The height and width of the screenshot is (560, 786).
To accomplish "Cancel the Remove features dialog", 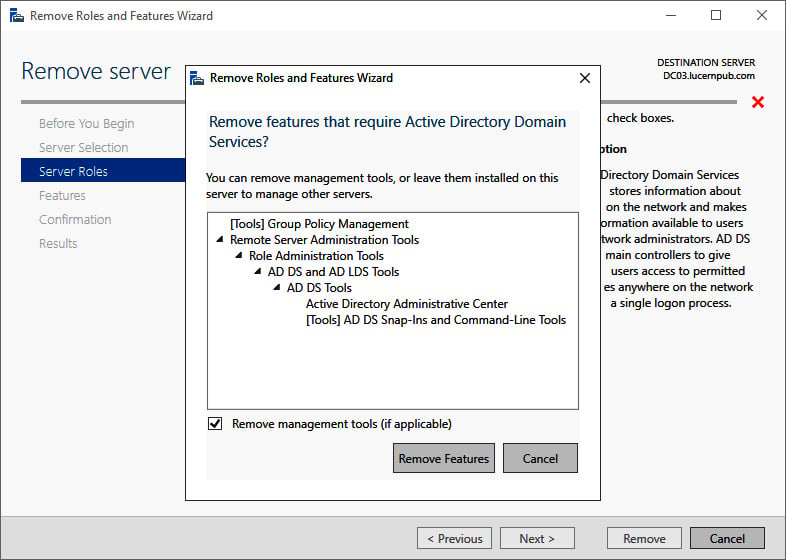I will pyautogui.click(x=540, y=458).
